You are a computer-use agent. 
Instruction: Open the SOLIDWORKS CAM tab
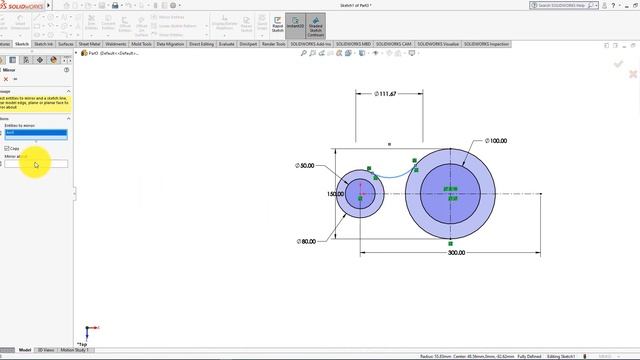pyautogui.click(x=393, y=44)
